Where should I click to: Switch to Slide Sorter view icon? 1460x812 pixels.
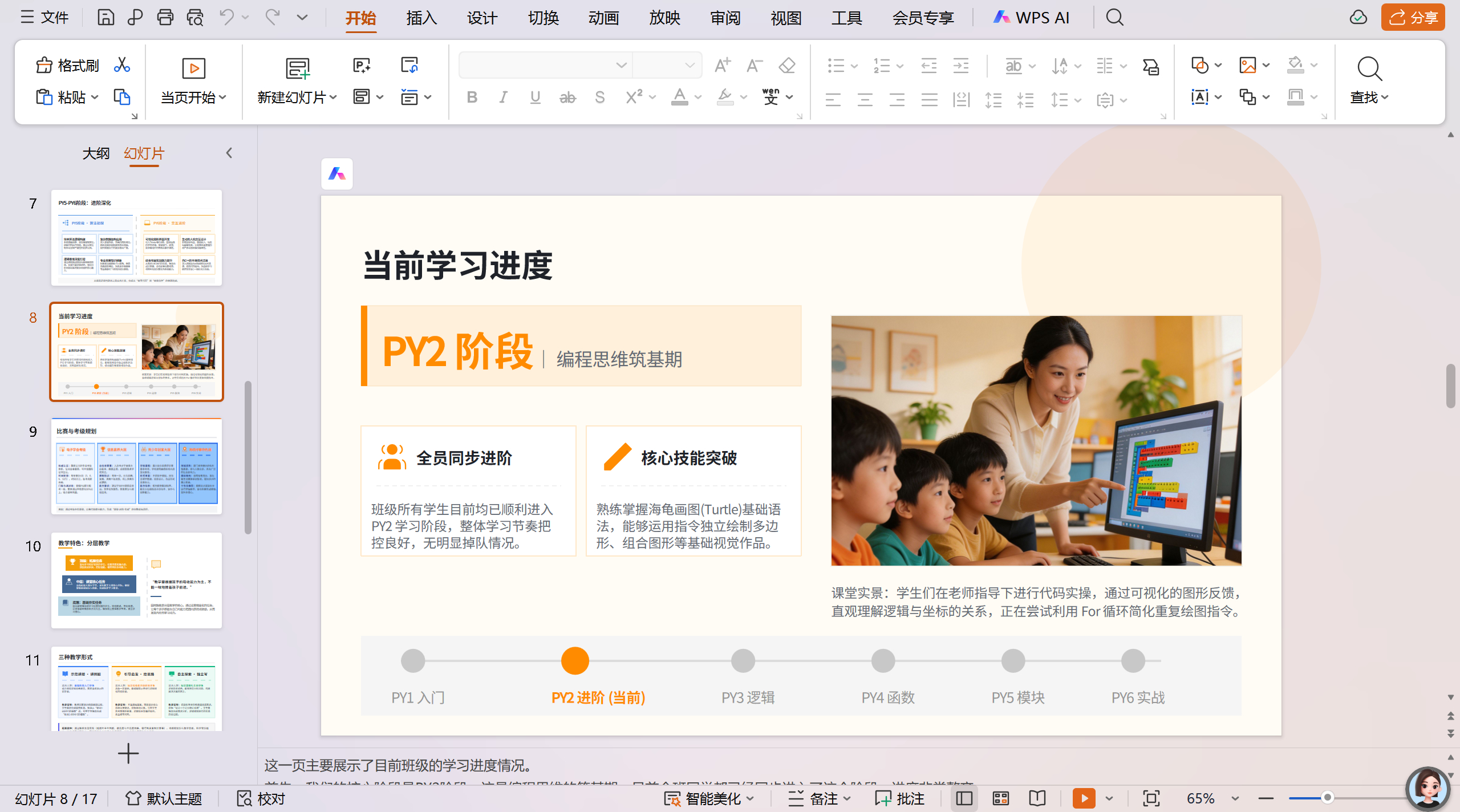click(x=1001, y=798)
